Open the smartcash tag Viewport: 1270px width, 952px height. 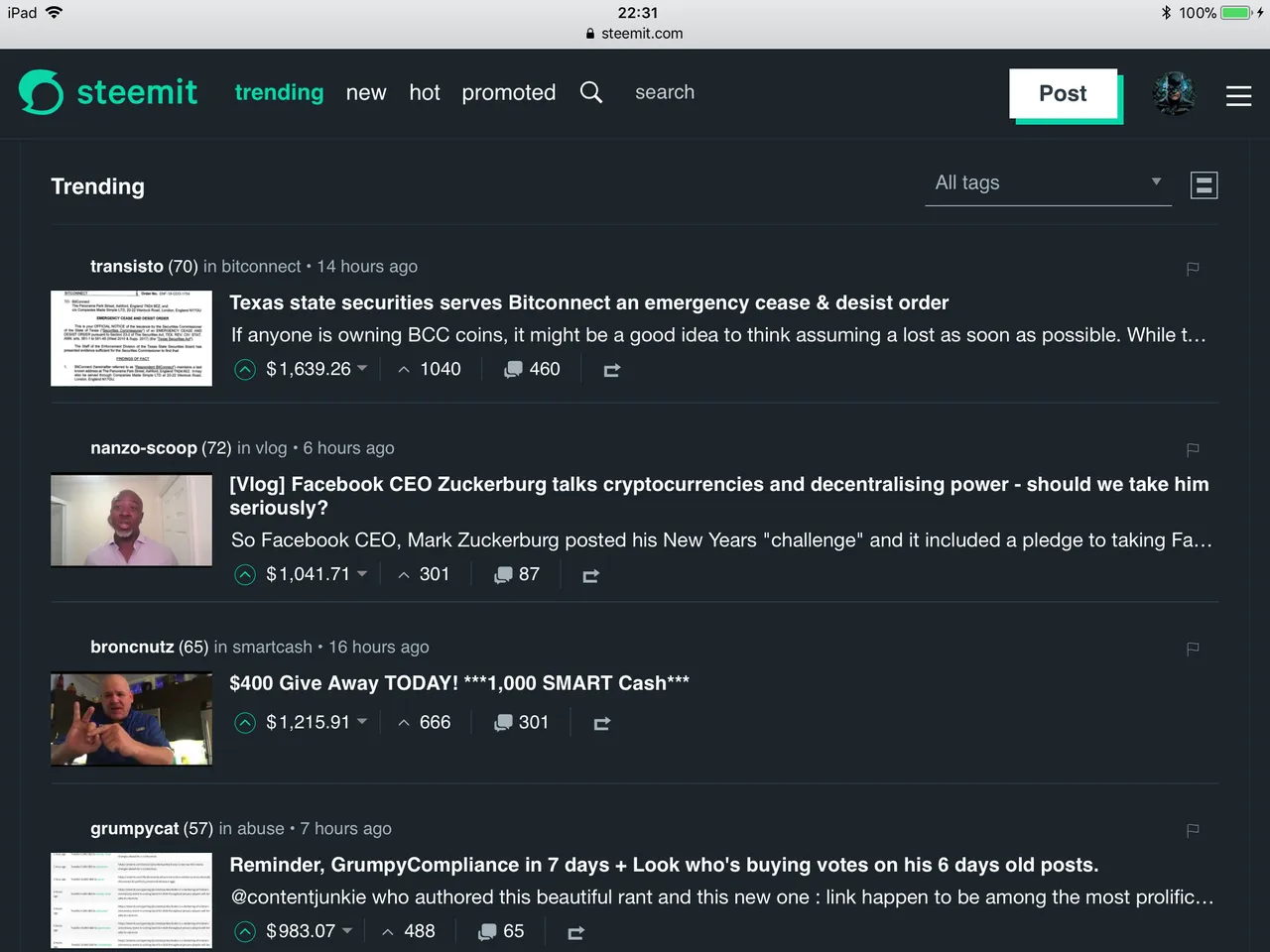pos(272,647)
